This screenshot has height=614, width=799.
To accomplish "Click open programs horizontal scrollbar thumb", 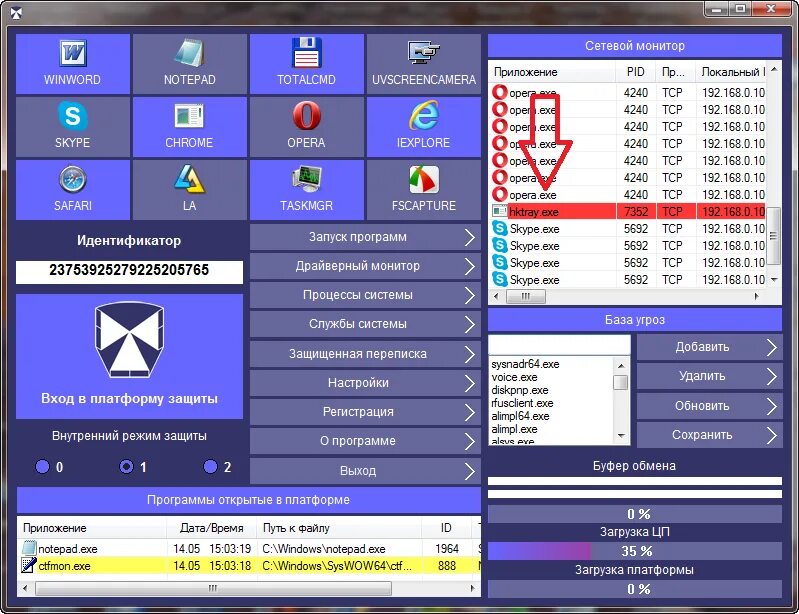I will (x=214, y=589).
